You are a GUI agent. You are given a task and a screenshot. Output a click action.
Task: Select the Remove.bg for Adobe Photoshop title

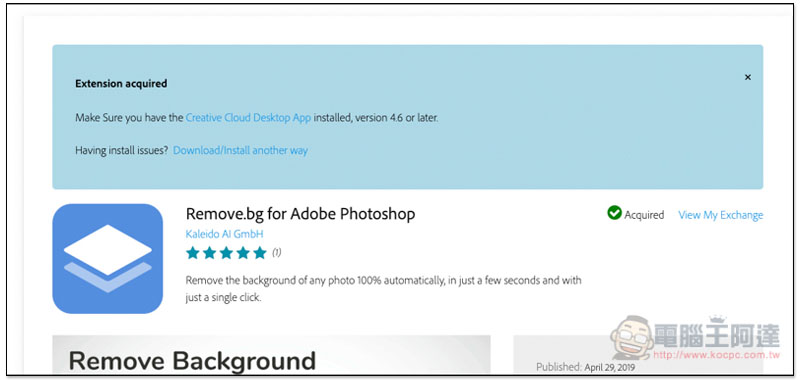[x=301, y=214]
